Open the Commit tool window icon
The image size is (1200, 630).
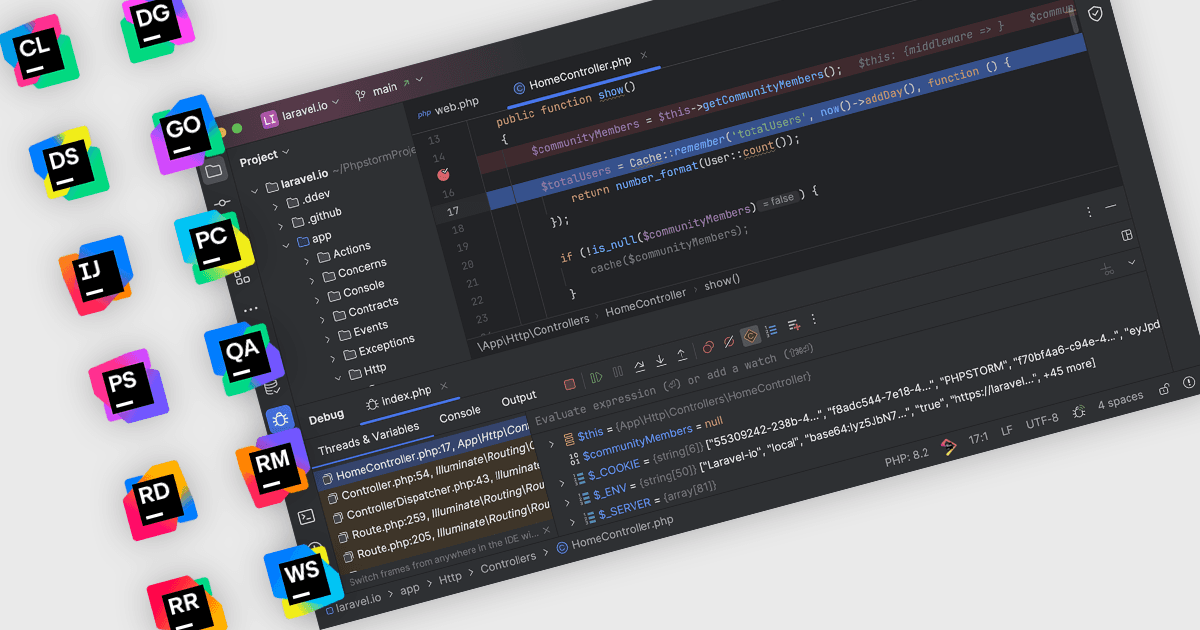[222, 203]
